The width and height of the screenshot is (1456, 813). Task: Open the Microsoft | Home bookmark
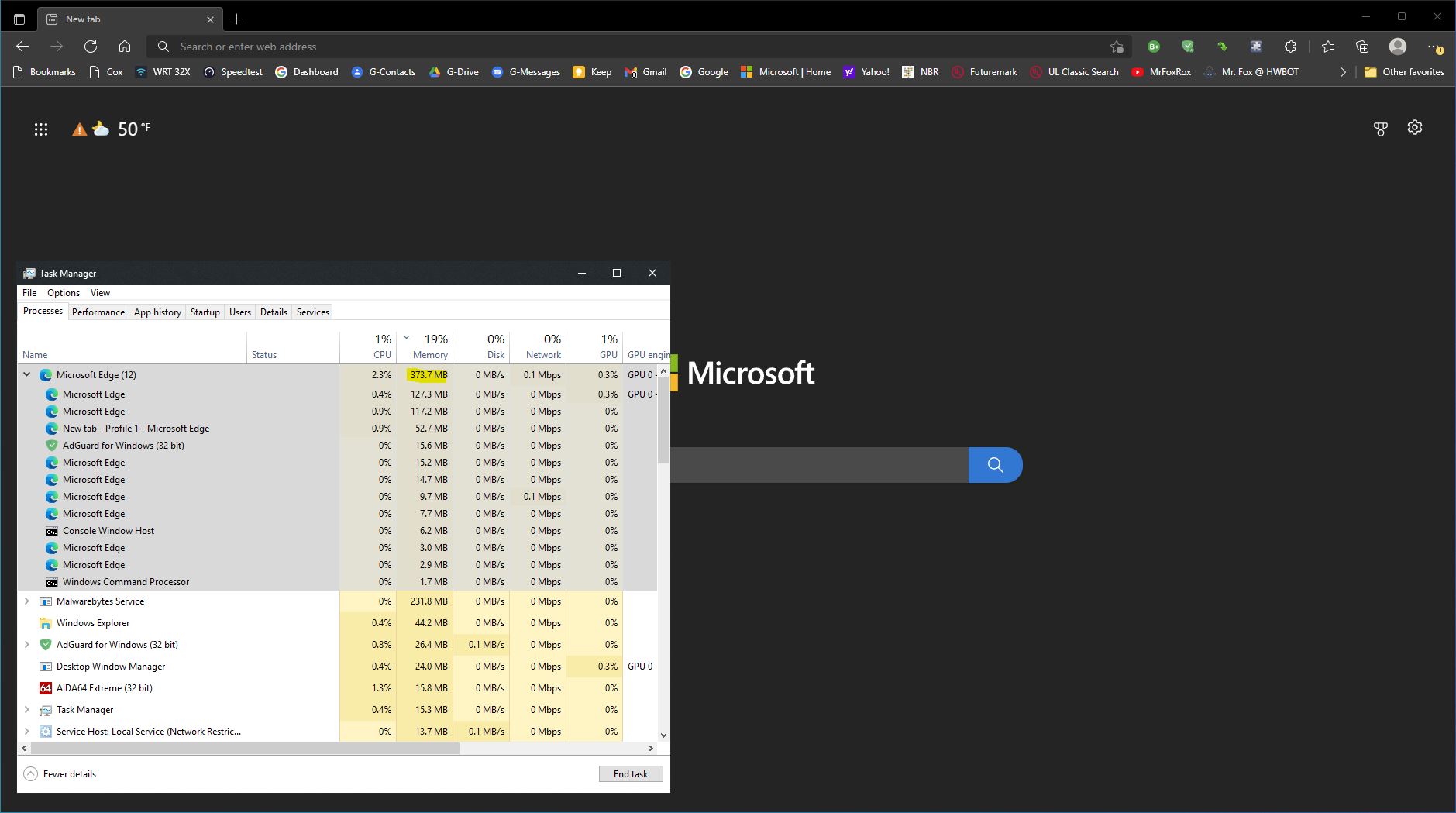pyautogui.click(x=786, y=72)
